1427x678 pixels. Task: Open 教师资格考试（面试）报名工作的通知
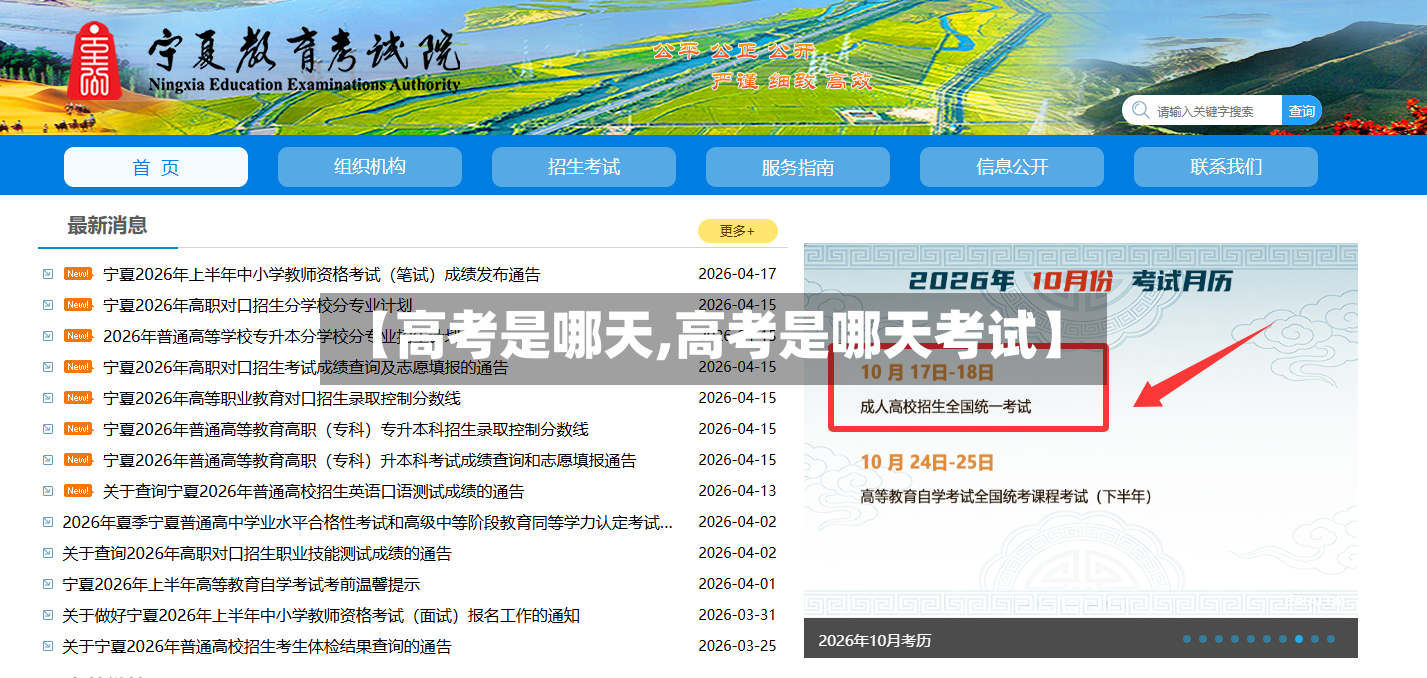321,615
